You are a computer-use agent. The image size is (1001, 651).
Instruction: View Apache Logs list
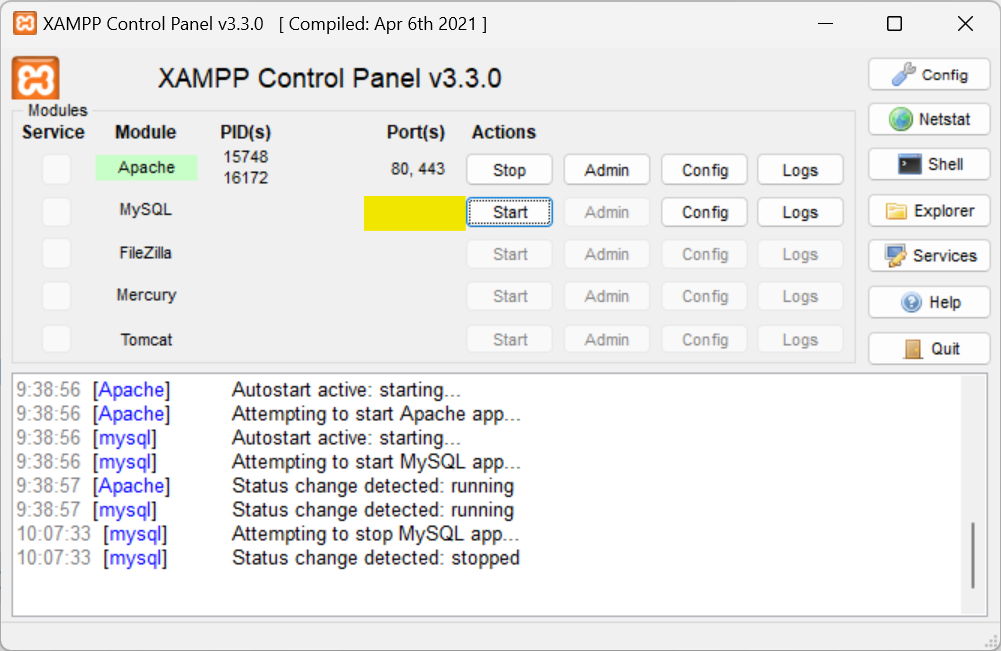coord(800,170)
